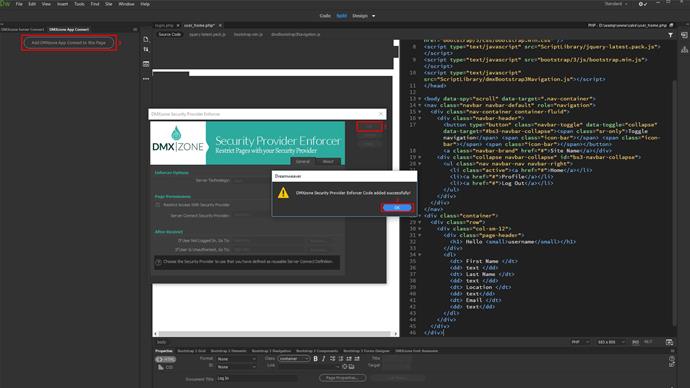Click the INS insert mode indicator
The width and height of the screenshot is (690, 388).
pos(635,342)
